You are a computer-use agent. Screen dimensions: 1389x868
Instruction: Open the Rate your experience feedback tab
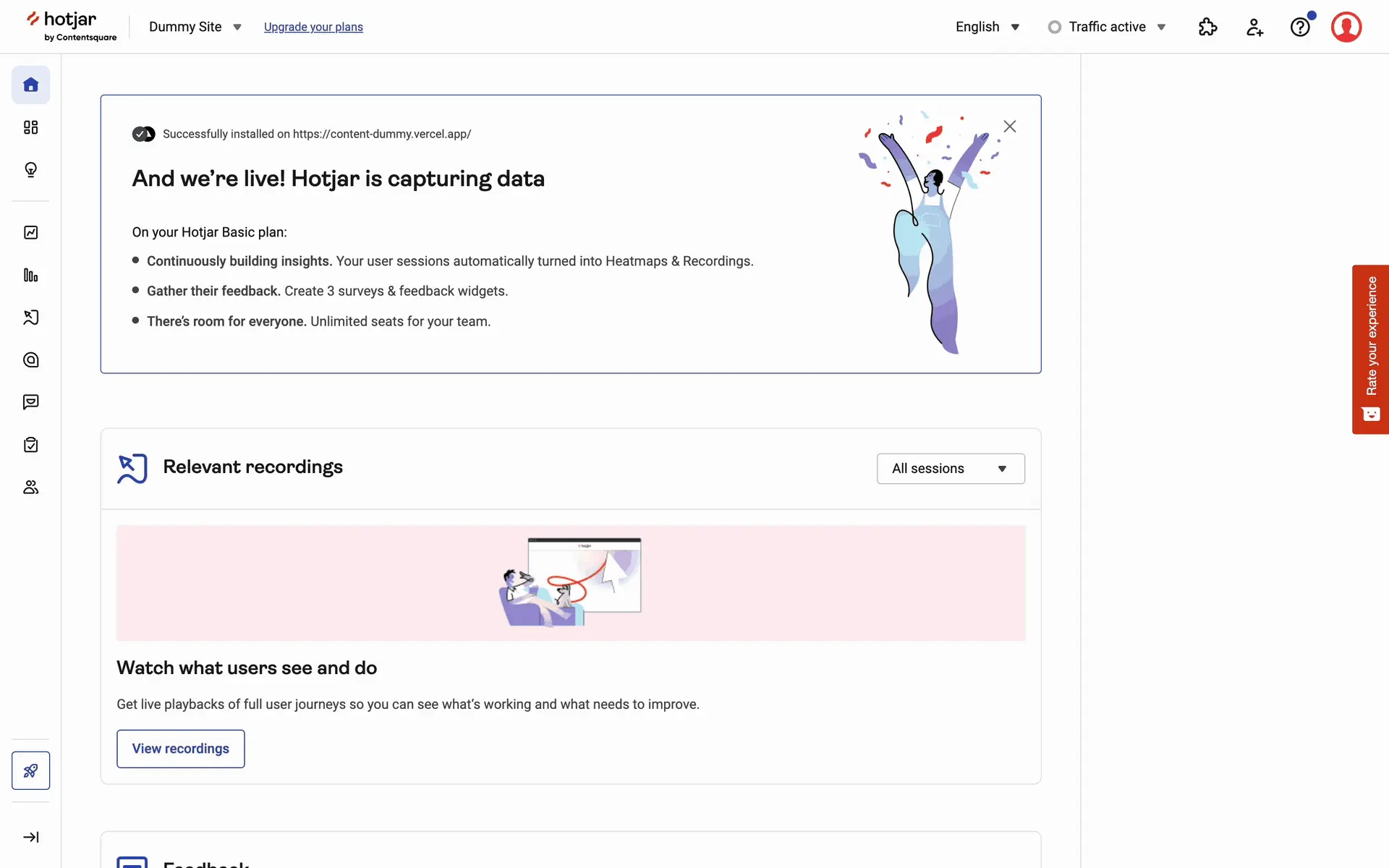(x=1370, y=349)
